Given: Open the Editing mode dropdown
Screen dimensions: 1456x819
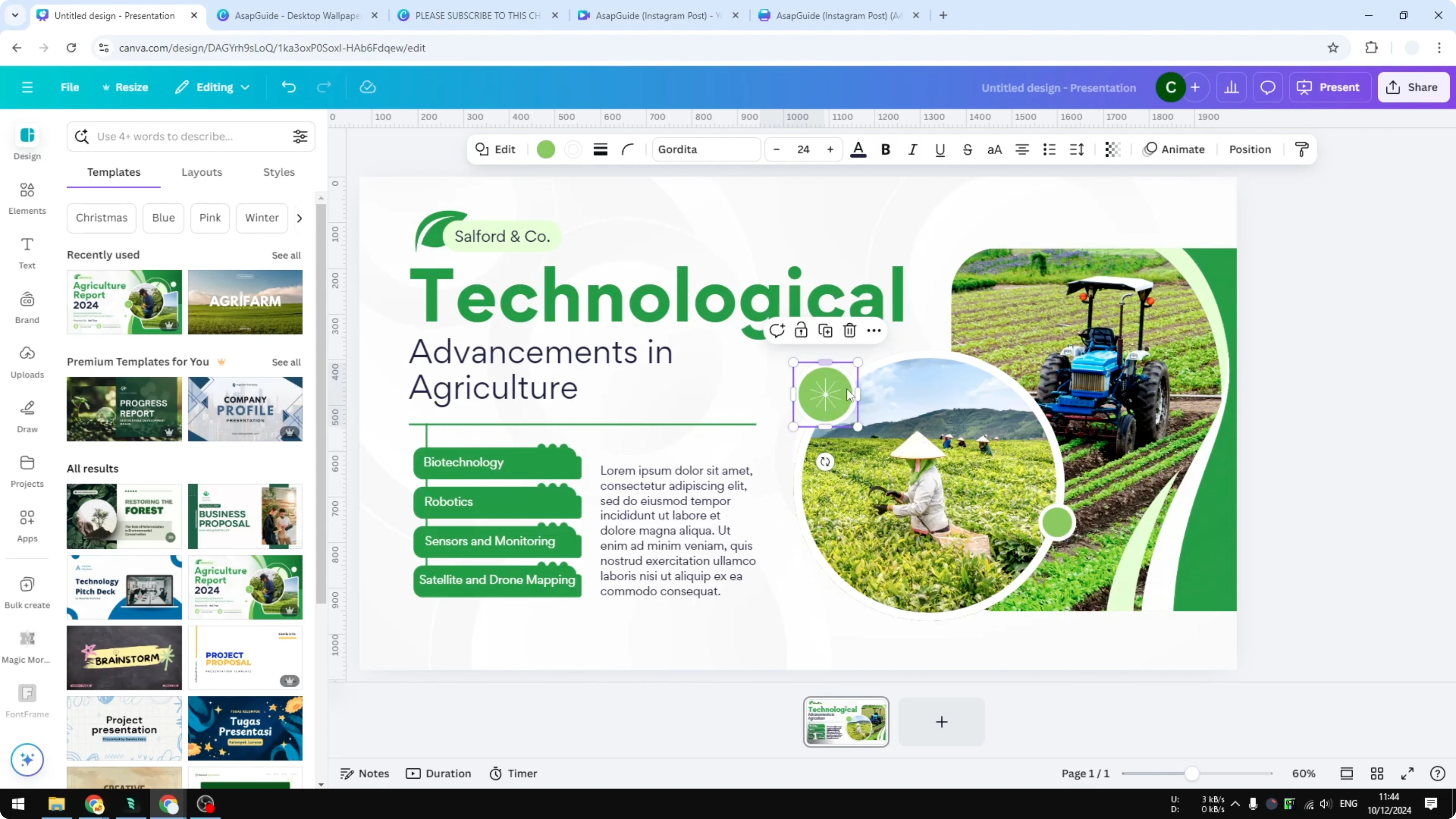Looking at the screenshot, I should (x=212, y=87).
